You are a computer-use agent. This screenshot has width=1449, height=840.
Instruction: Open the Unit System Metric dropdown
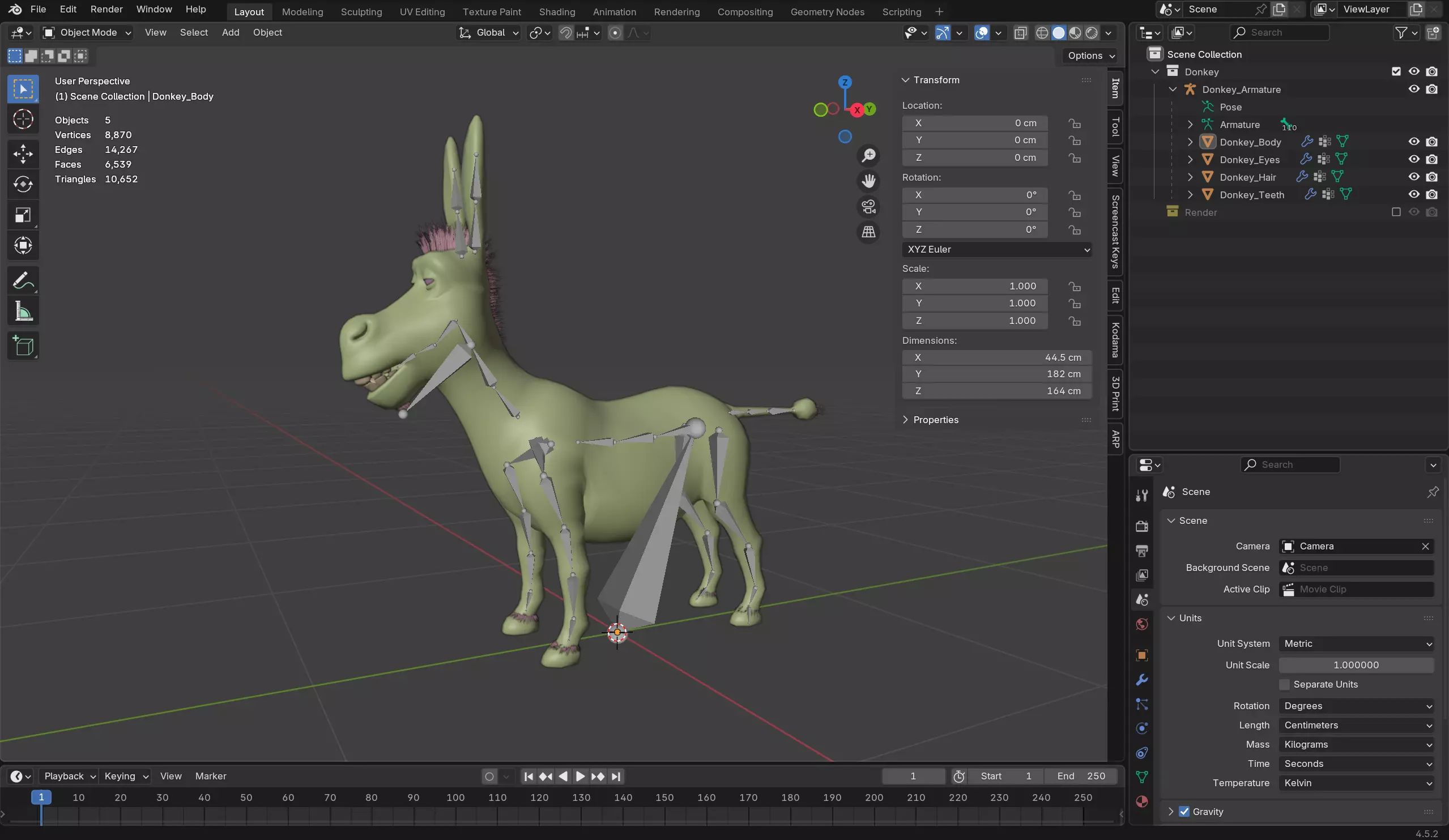1356,643
